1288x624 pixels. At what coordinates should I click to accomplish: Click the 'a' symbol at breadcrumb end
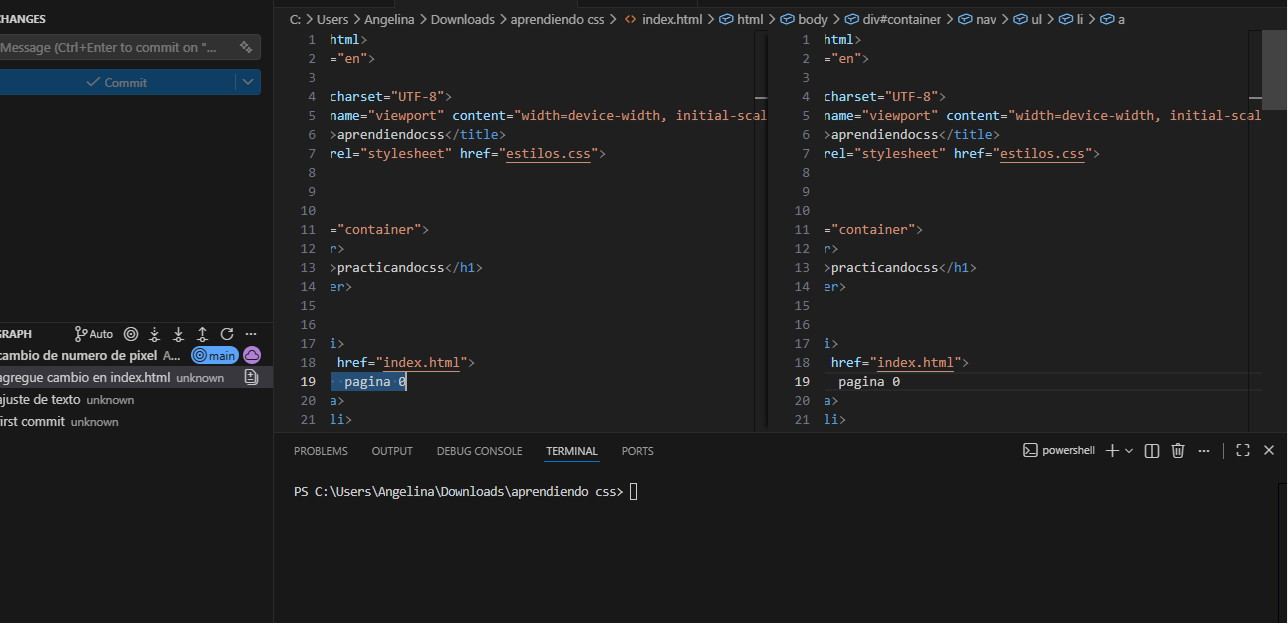1120,19
